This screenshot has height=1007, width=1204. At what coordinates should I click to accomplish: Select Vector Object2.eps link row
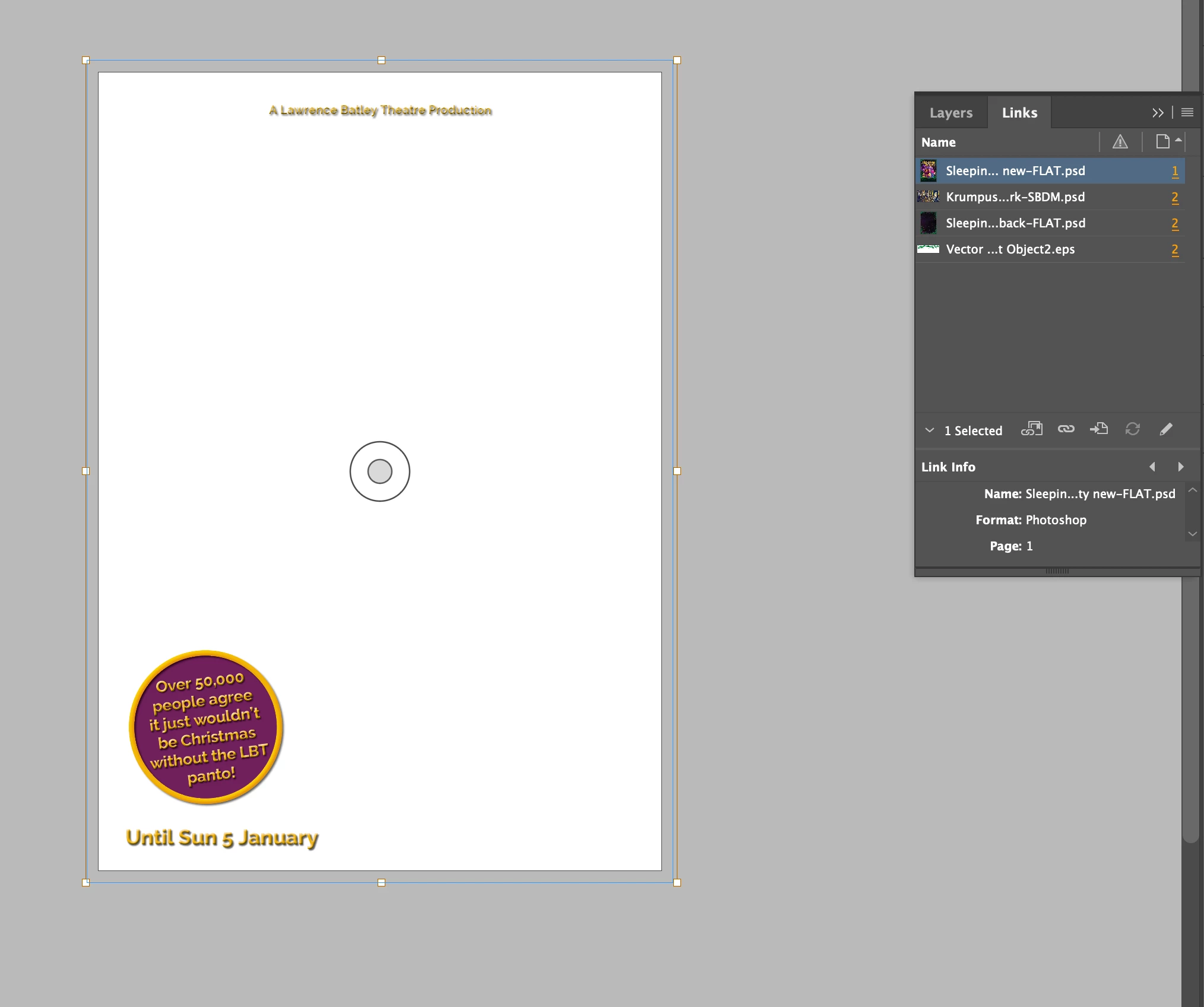point(1010,249)
